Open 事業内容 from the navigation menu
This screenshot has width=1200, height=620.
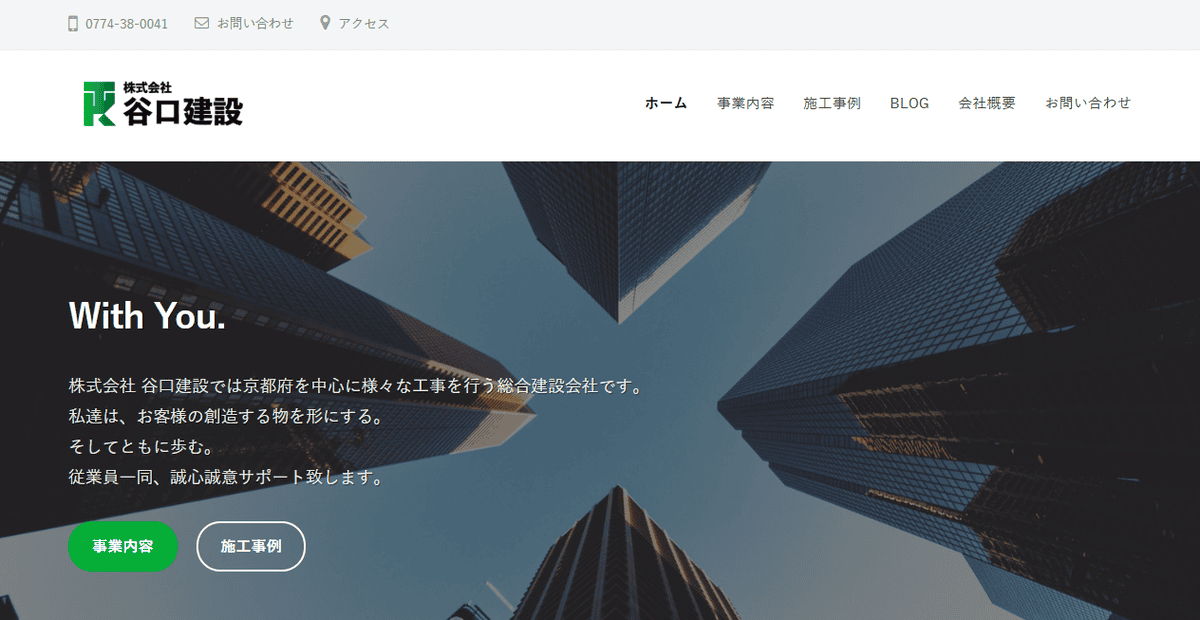[743, 102]
